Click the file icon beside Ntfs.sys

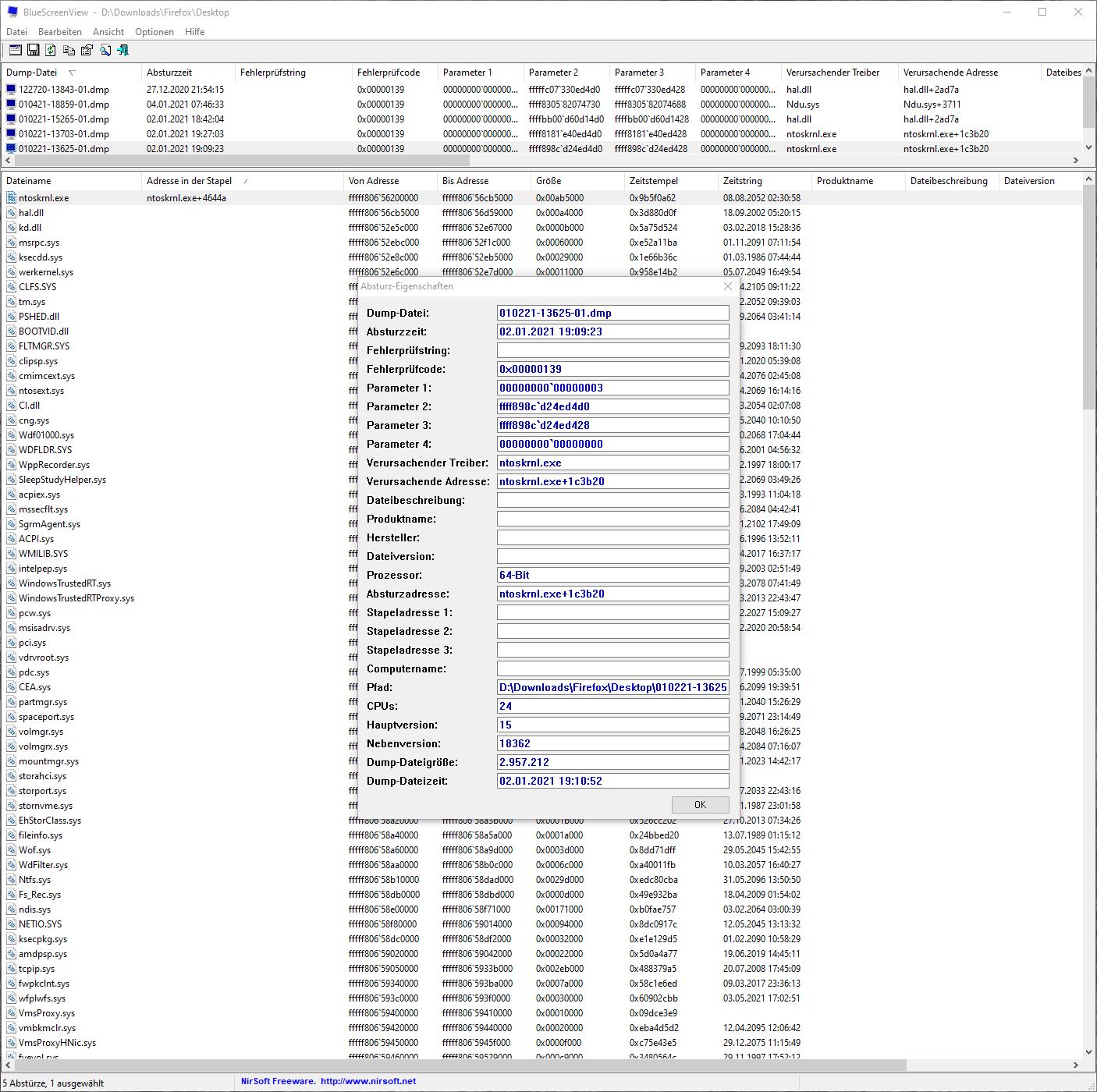click(x=11, y=879)
